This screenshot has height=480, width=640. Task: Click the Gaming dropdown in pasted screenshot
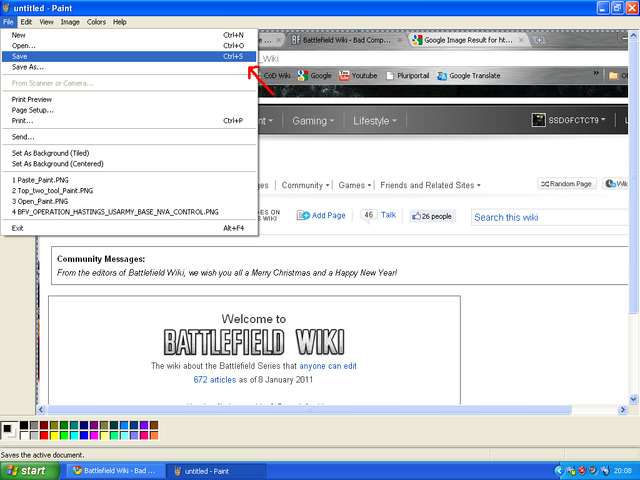pos(313,121)
